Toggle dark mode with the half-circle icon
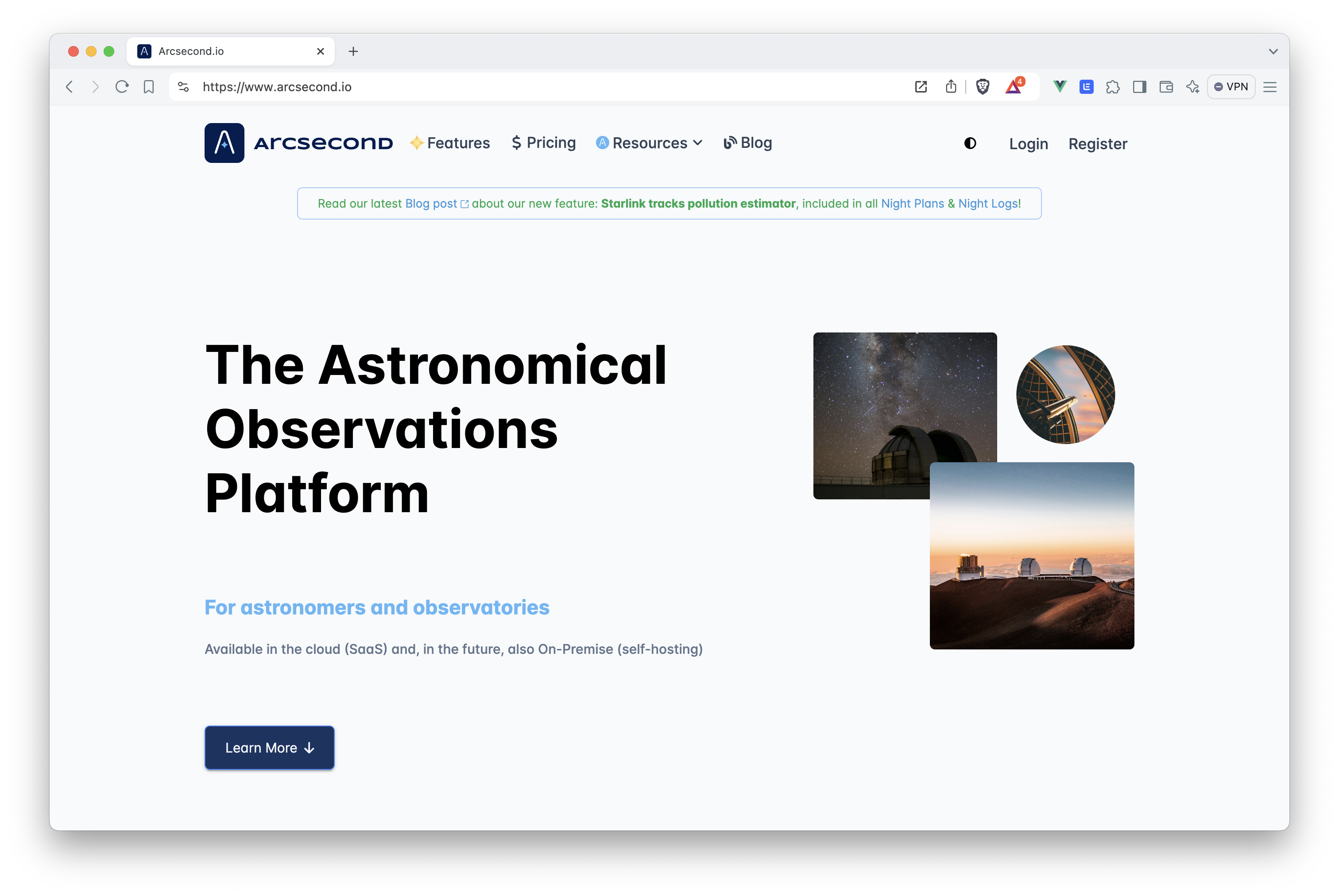The image size is (1339, 896). 970,143
